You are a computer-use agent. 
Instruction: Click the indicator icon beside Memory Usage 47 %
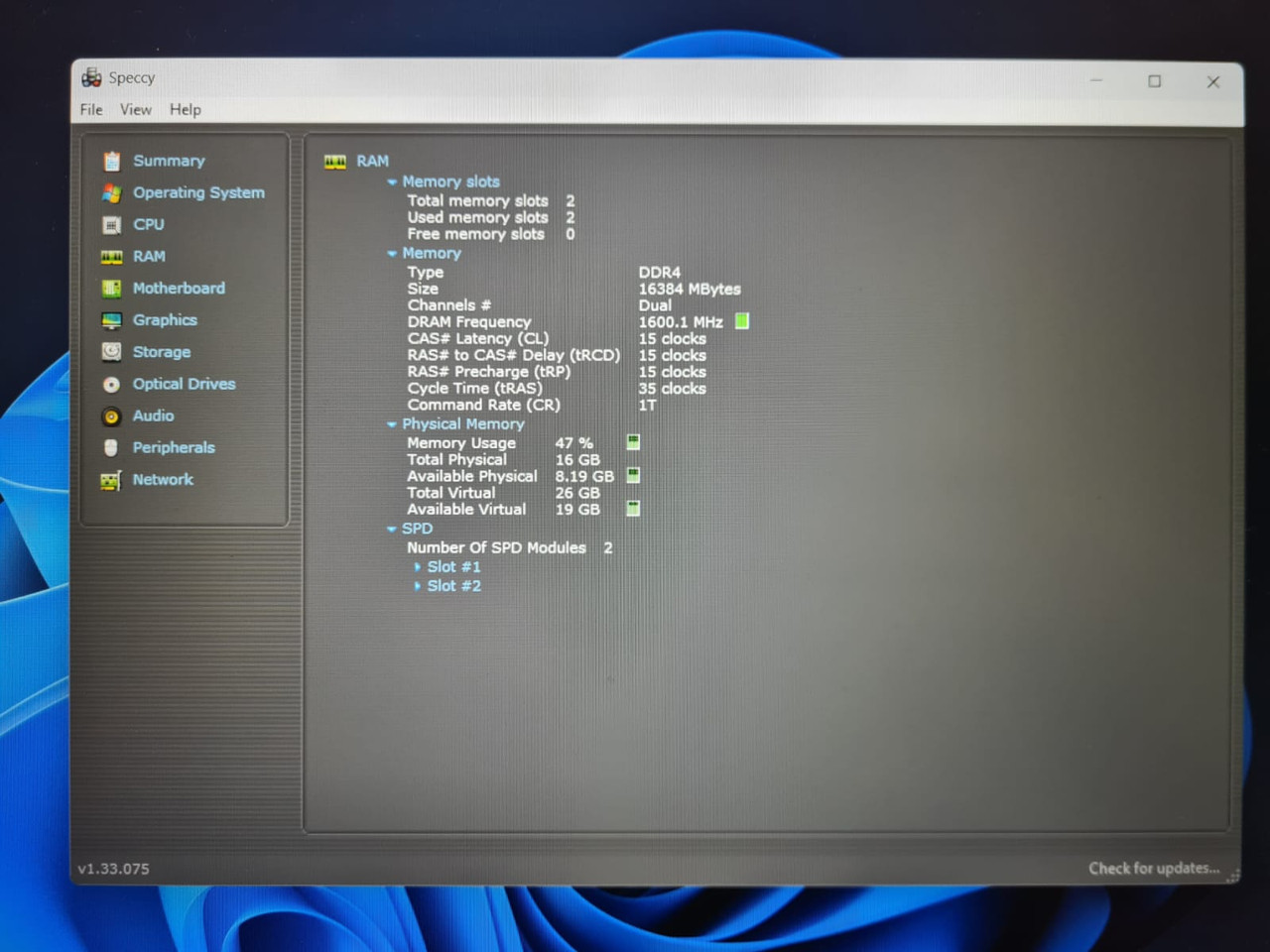click(633, 442)
